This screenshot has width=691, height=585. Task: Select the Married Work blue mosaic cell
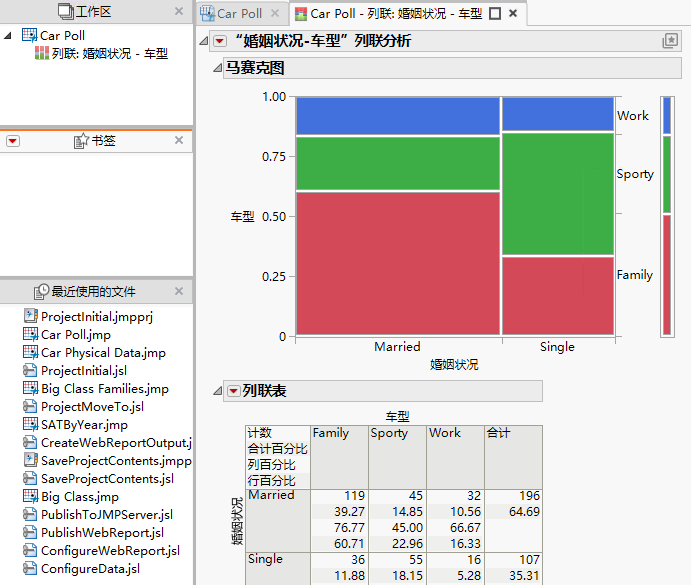coord(398,116)
